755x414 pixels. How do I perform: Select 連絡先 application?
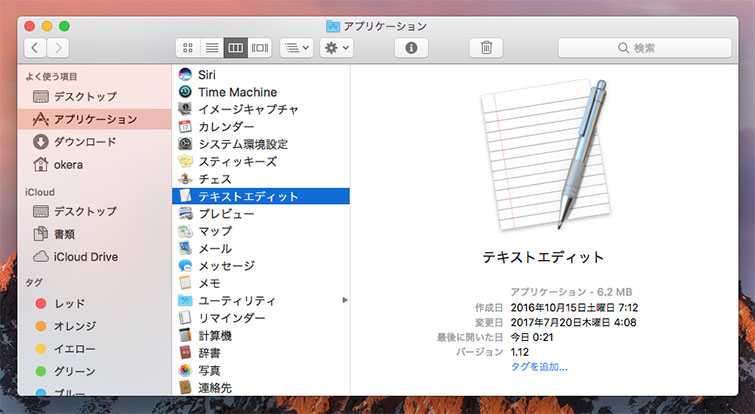click(261, 388)
